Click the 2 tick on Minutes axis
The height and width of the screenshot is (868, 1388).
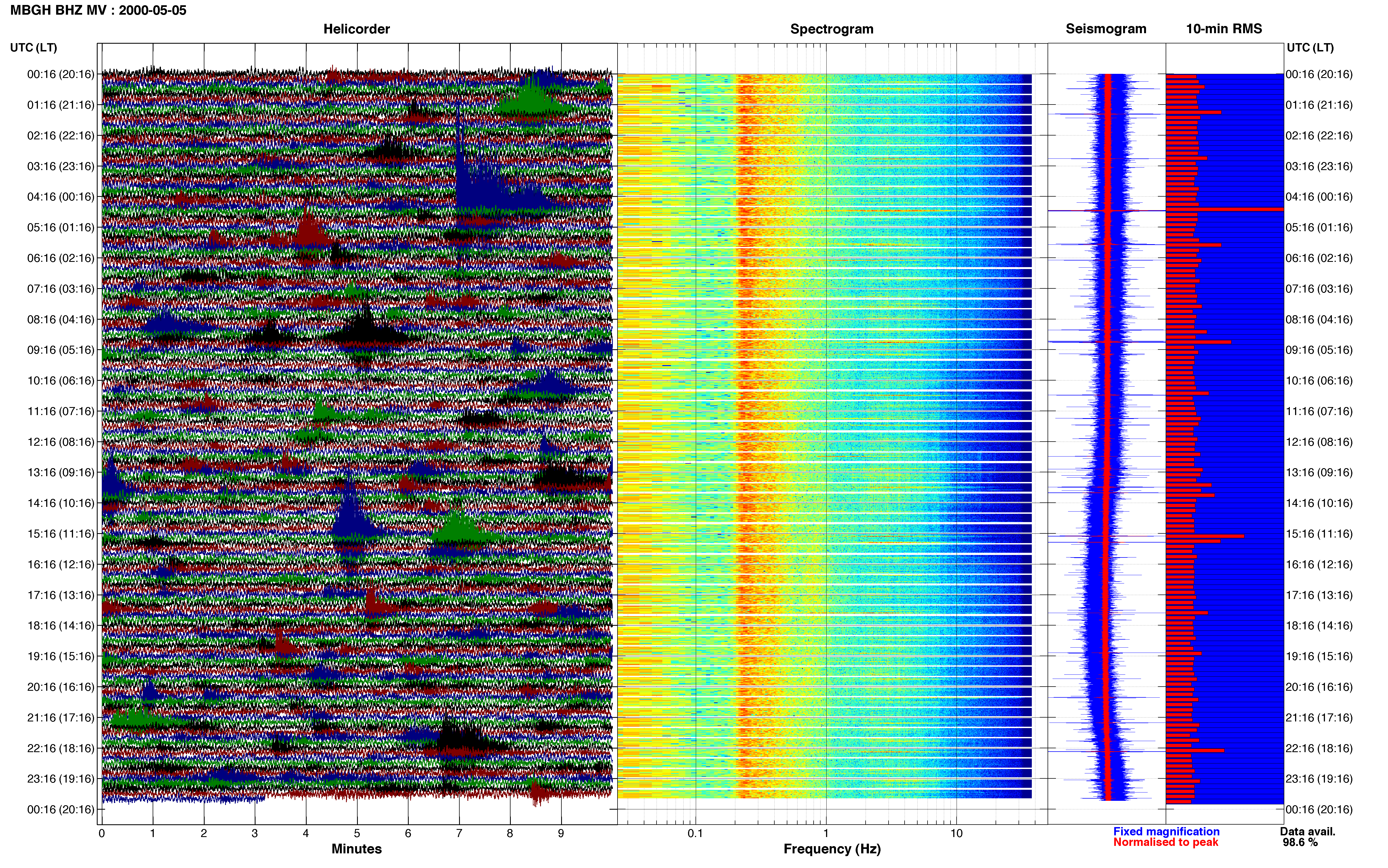204,833
